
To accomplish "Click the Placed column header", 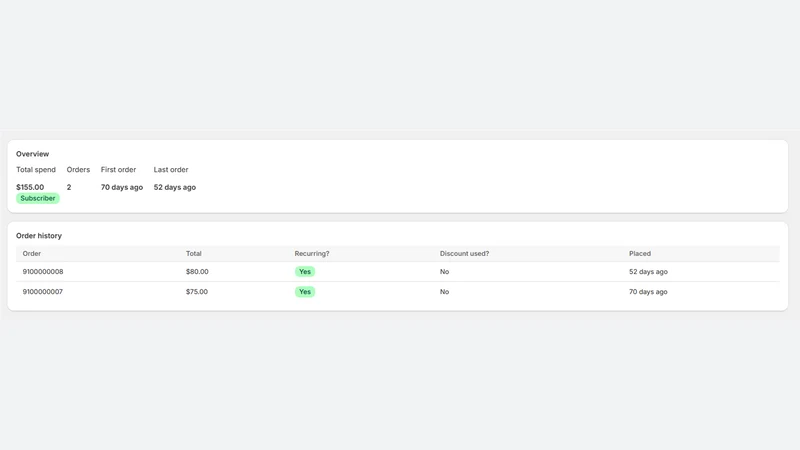I will pyautogui.click(x=640, y=254).
